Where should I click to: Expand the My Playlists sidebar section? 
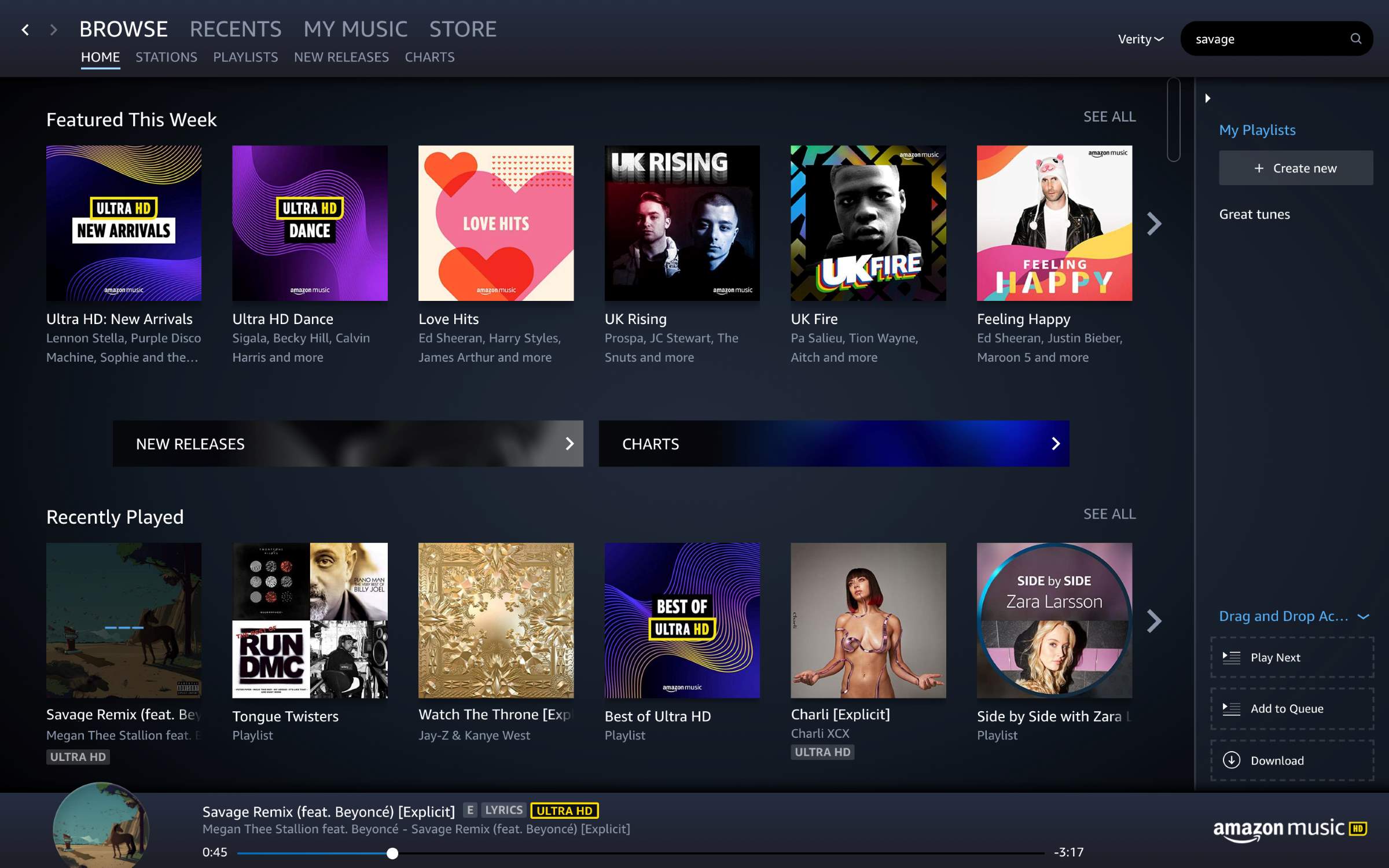coord(1208,98)
